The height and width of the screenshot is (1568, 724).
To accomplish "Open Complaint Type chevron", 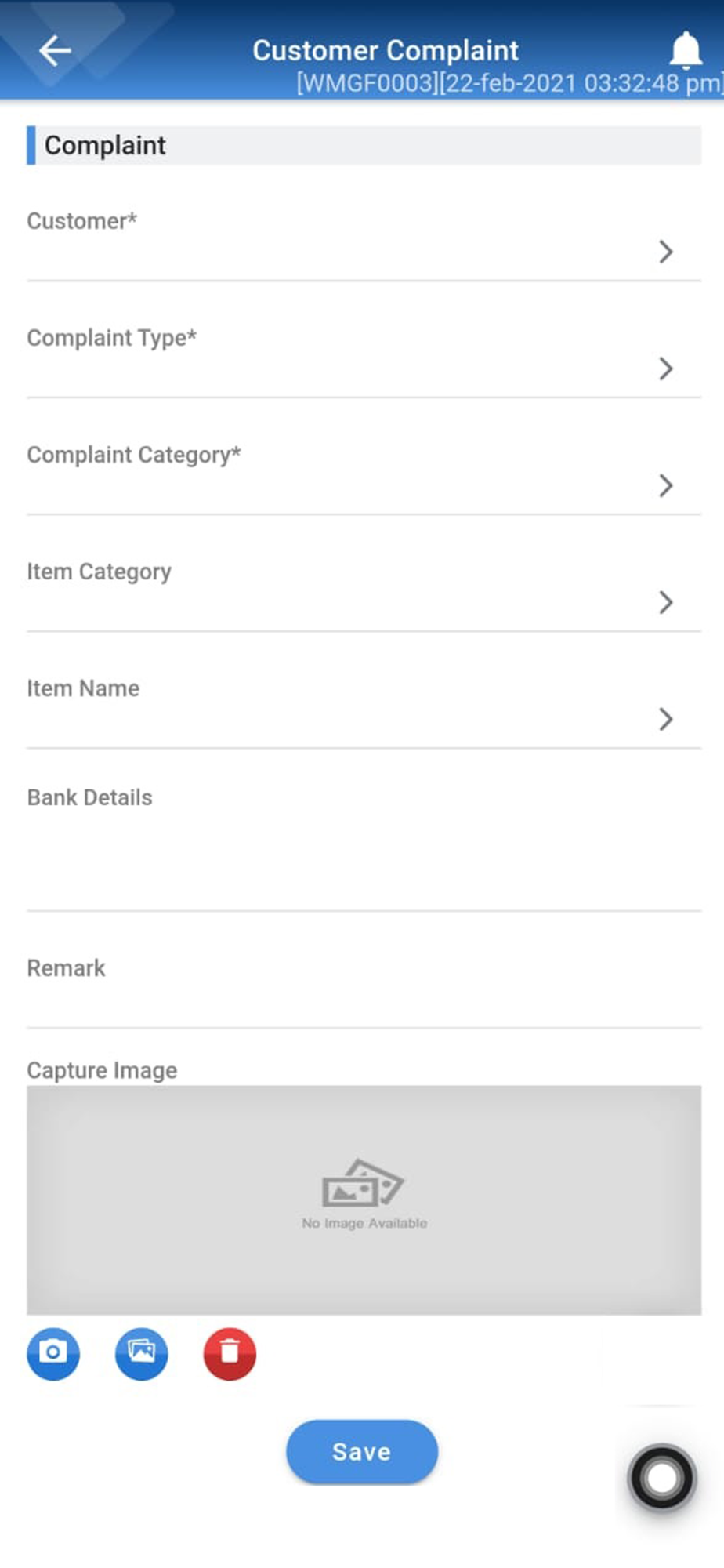I will pos(666,368).
